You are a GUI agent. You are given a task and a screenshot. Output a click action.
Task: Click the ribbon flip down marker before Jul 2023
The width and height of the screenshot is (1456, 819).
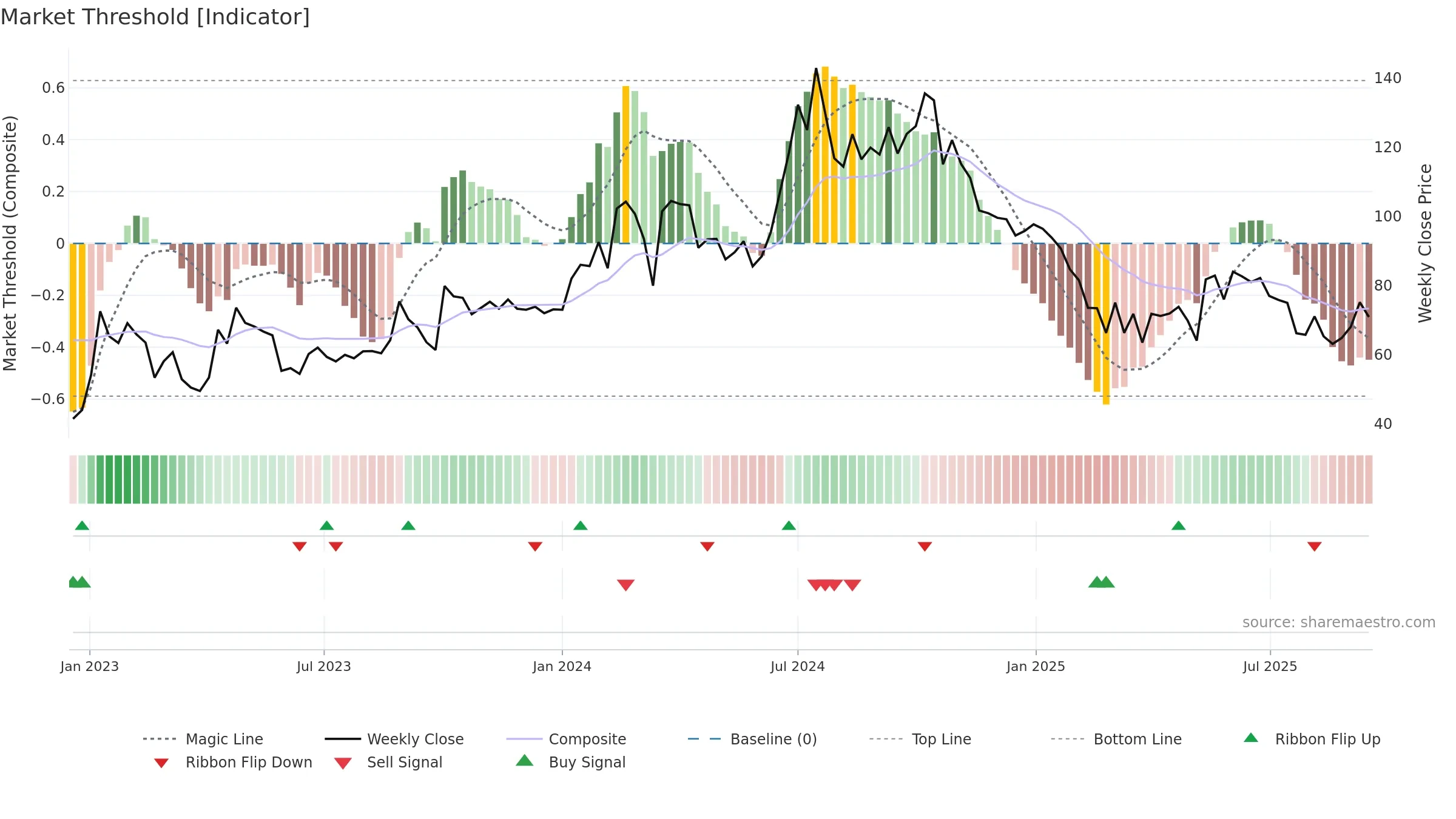point(300,547)
